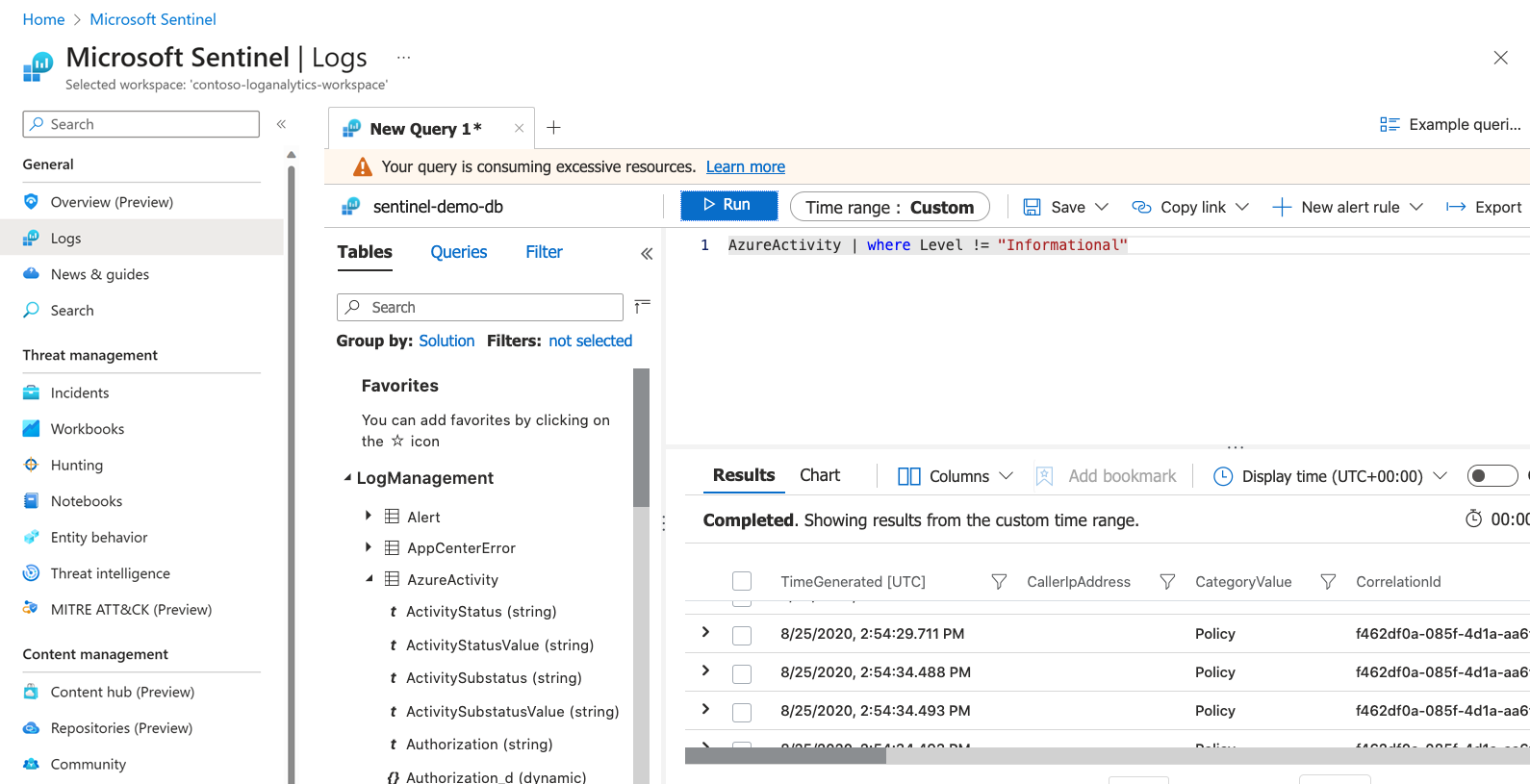1530x784 pixels.
Task: Expand the Alert table node
Action: pos(368,517)
